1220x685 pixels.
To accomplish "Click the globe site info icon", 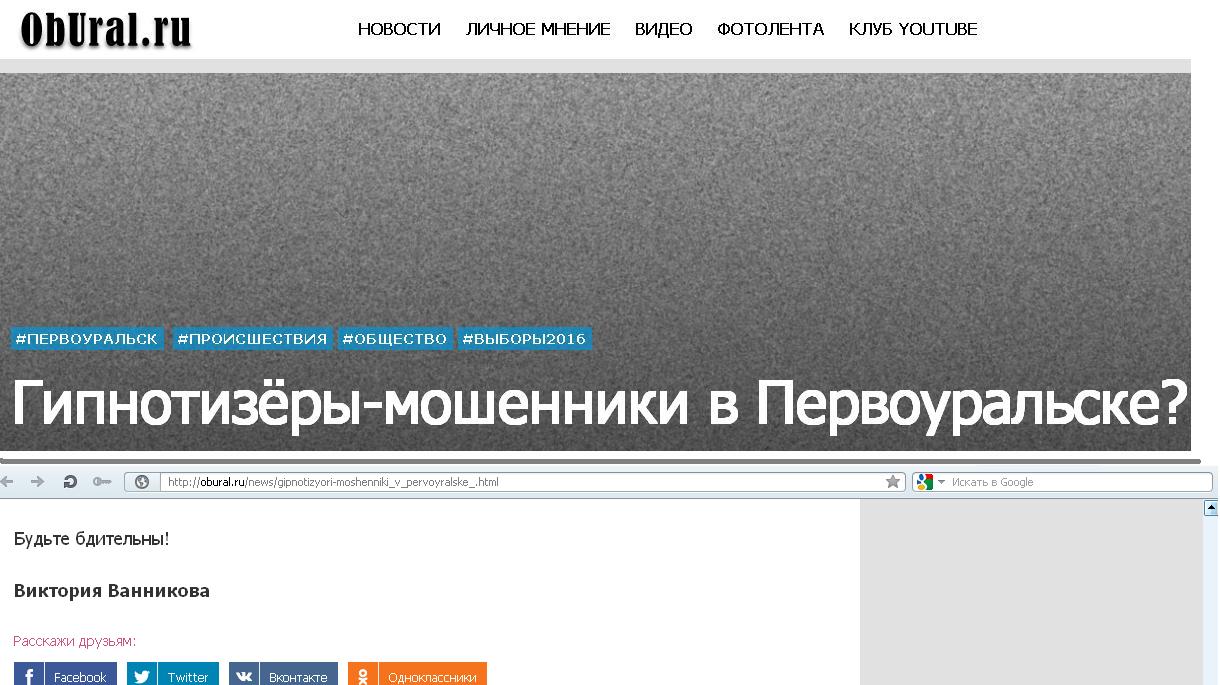I will (142, 482).
